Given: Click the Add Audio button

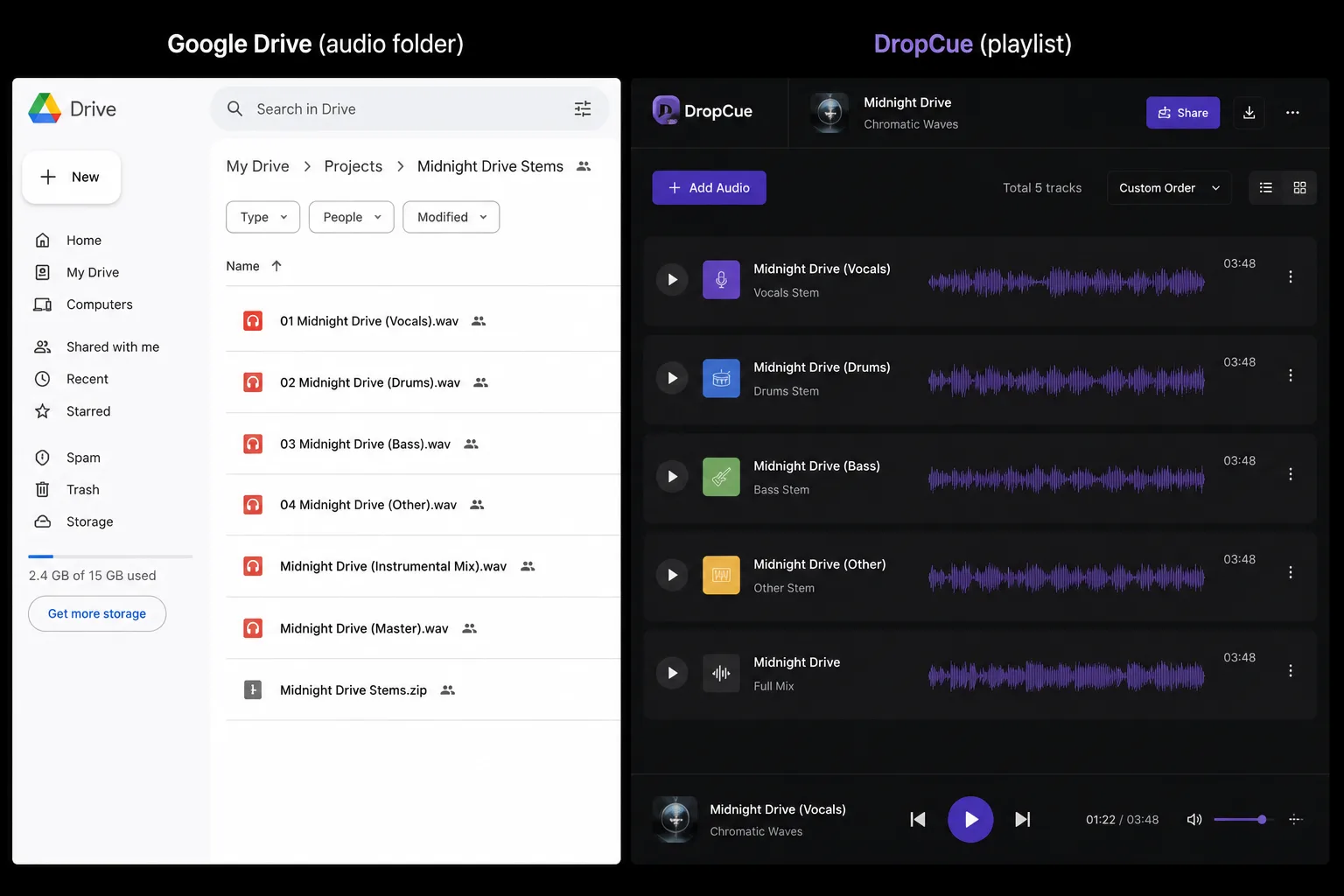Looking at the screenshot, I should 709,187.
